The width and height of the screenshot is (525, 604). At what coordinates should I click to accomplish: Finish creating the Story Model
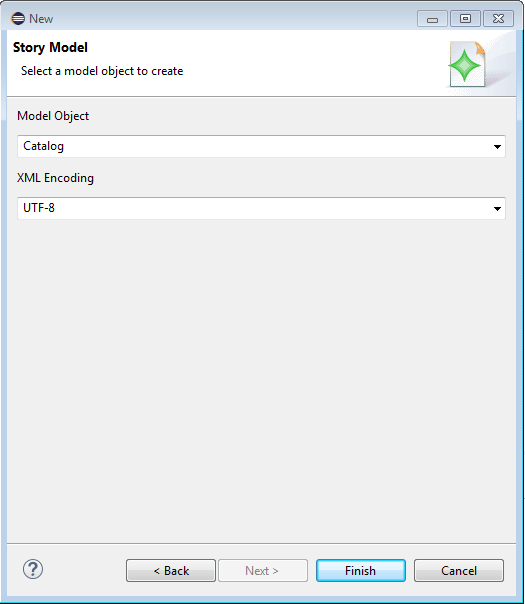pos(361,570)
